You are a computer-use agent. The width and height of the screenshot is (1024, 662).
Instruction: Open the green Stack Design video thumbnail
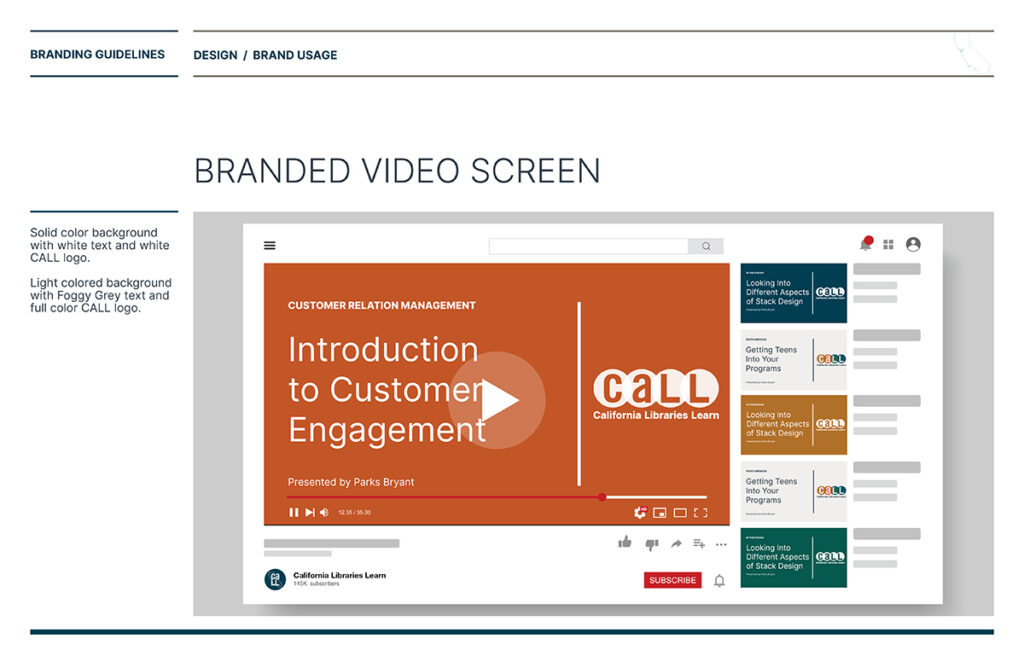(793, 558)
